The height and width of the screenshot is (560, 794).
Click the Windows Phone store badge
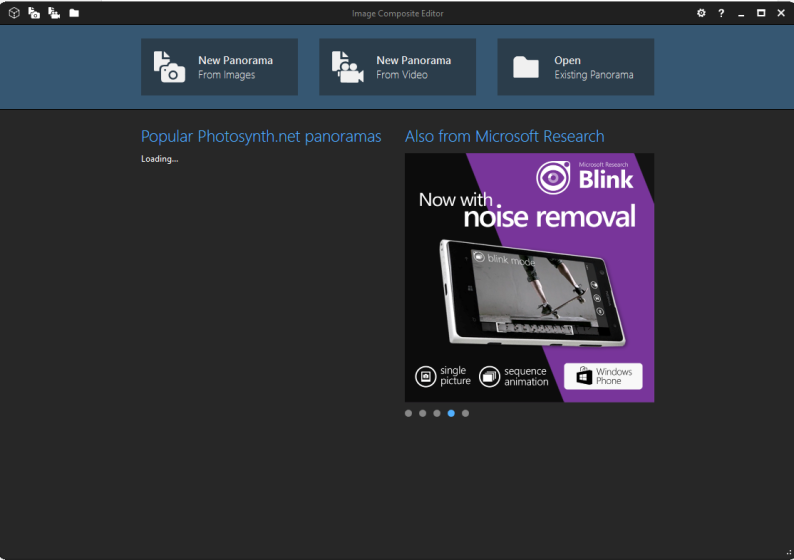pyautogui.click(x=603, y=376)
